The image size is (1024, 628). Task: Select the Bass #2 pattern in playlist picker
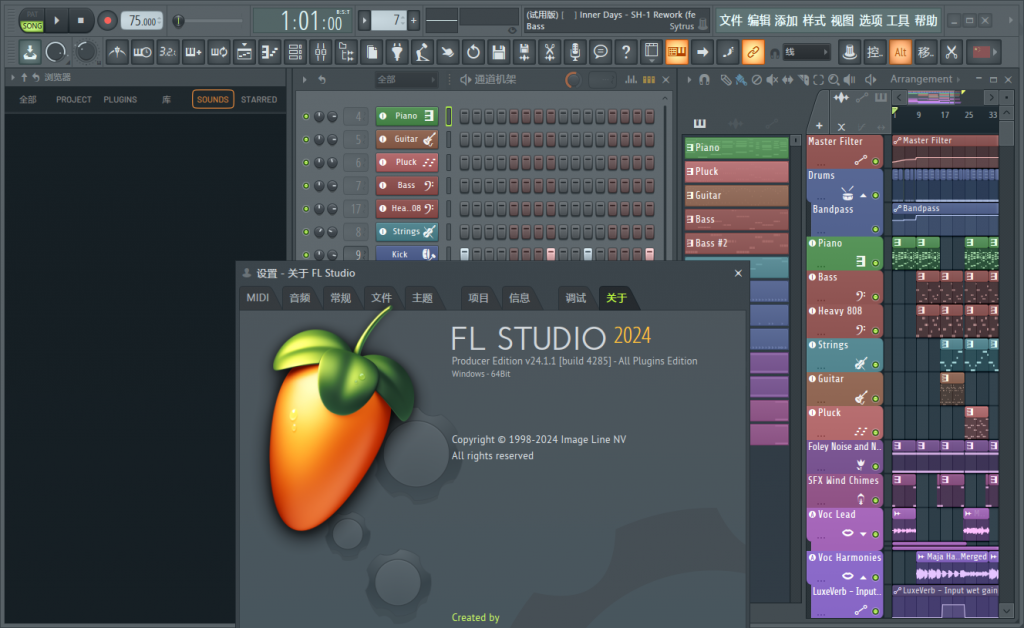[736, 243]
